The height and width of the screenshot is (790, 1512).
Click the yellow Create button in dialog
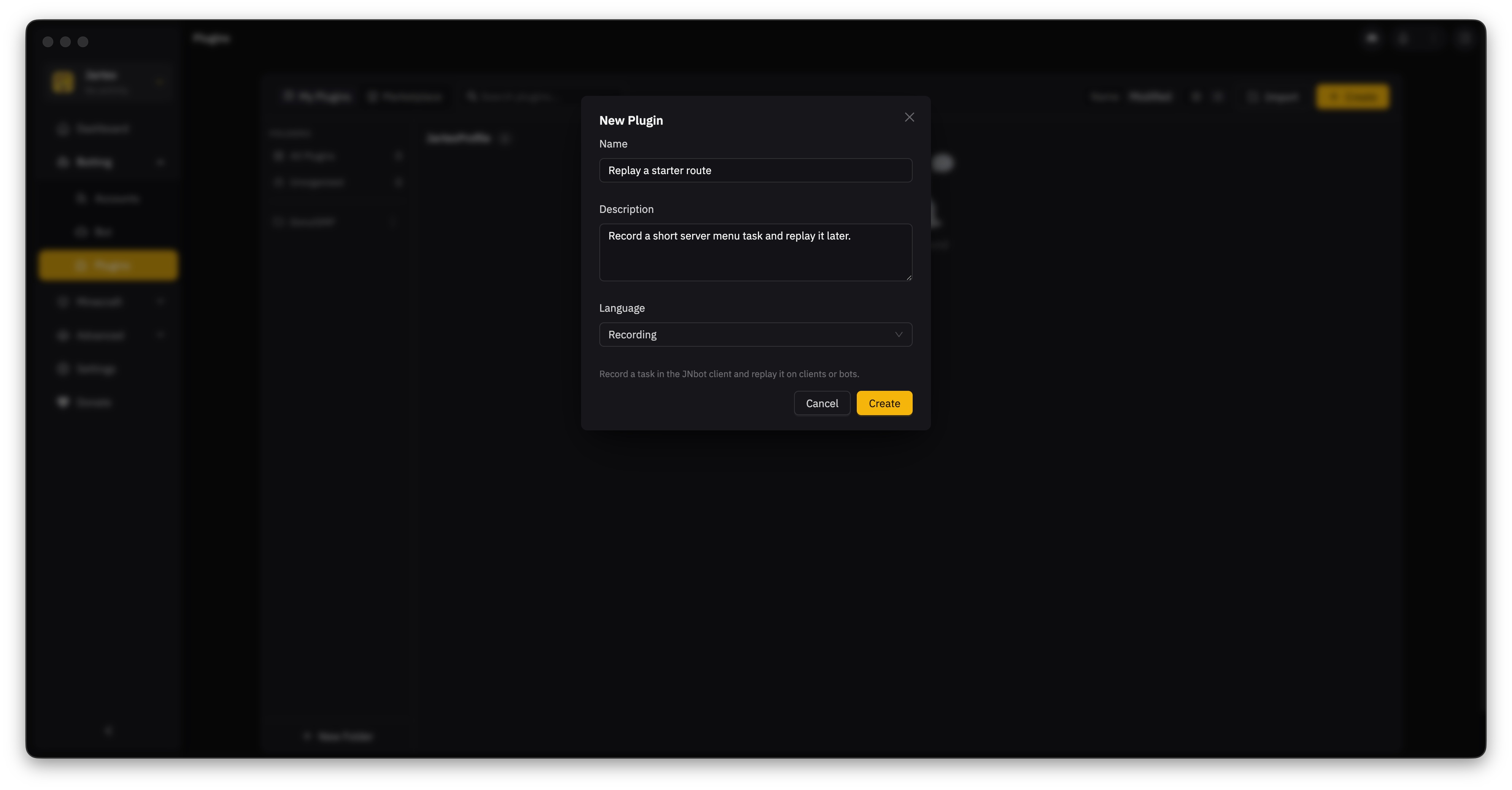(884, 403)
